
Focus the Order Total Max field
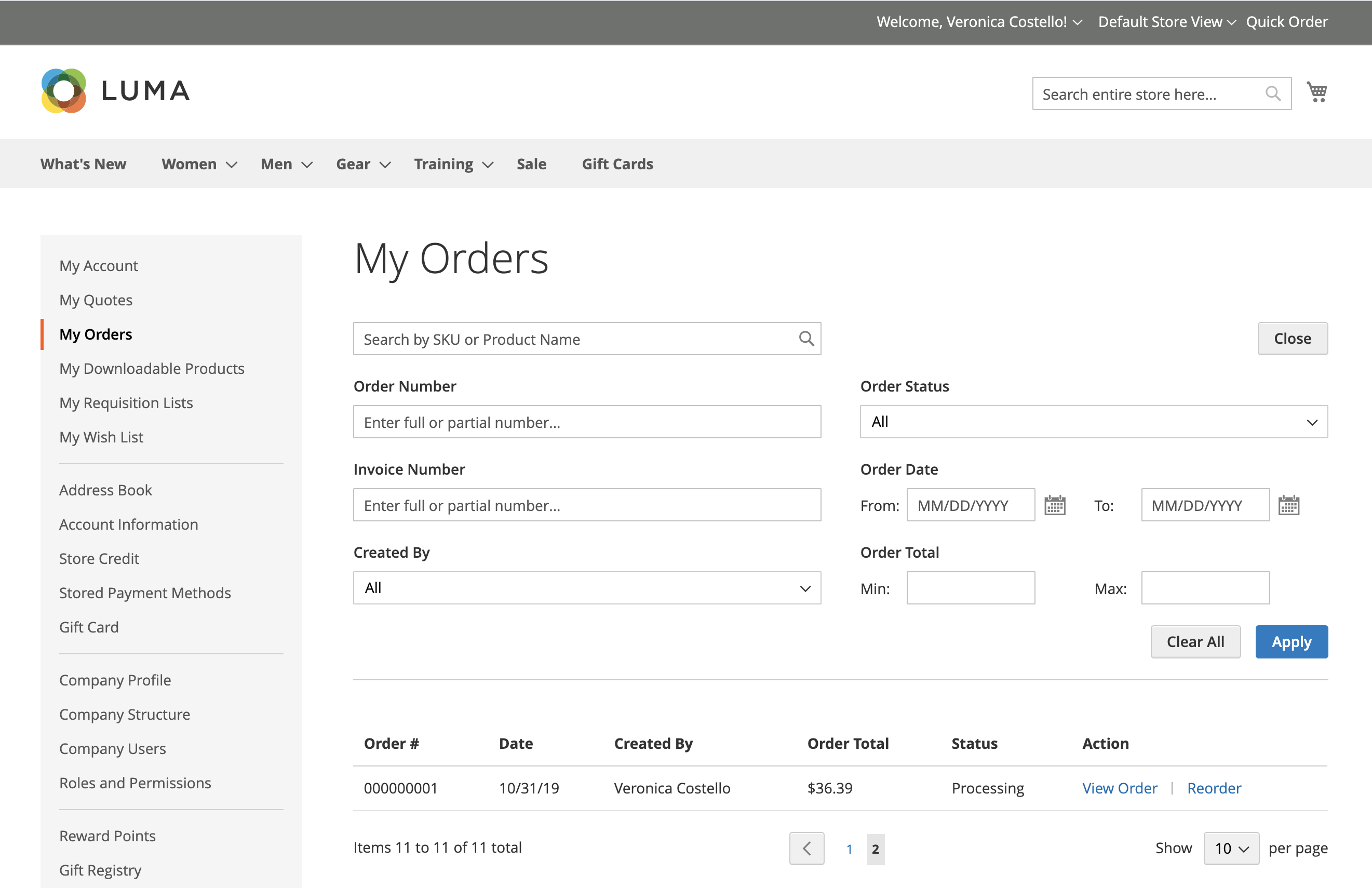pyautogui.click(x=1205, y=587)
